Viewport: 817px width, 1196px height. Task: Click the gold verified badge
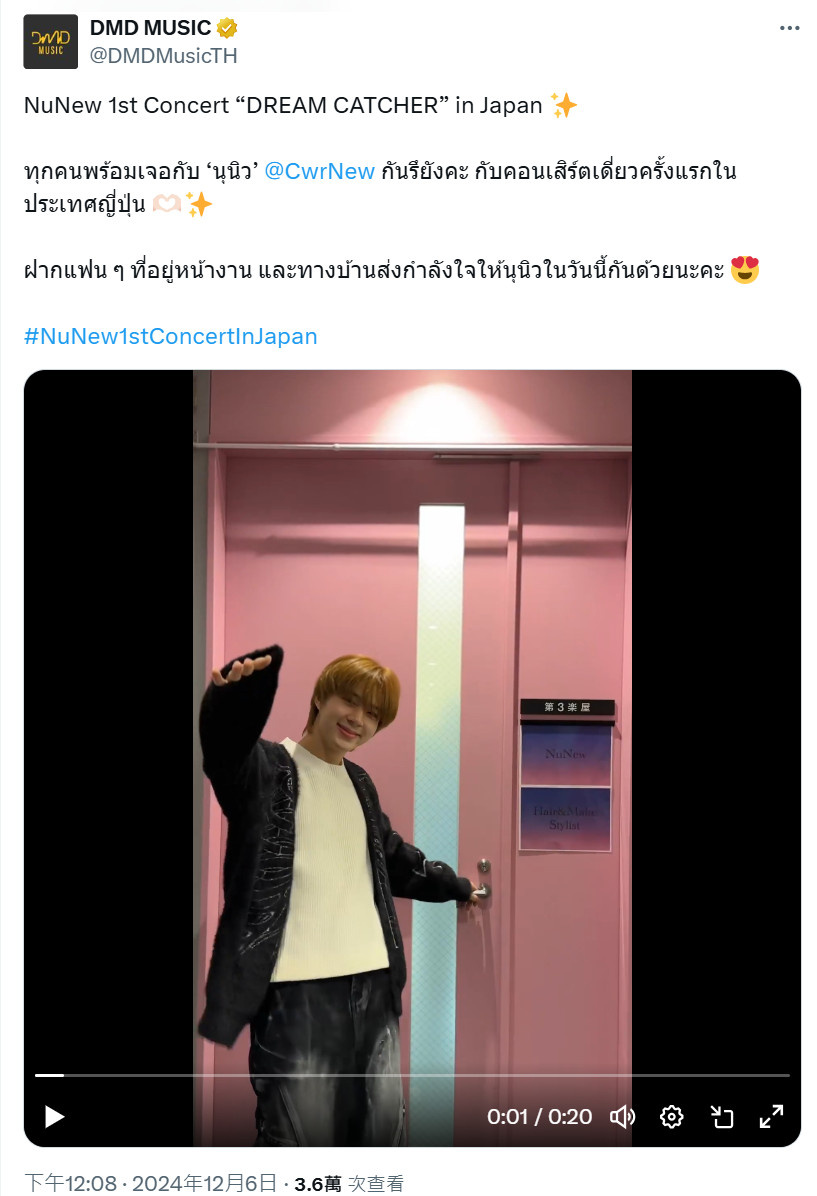click(227, 28)
